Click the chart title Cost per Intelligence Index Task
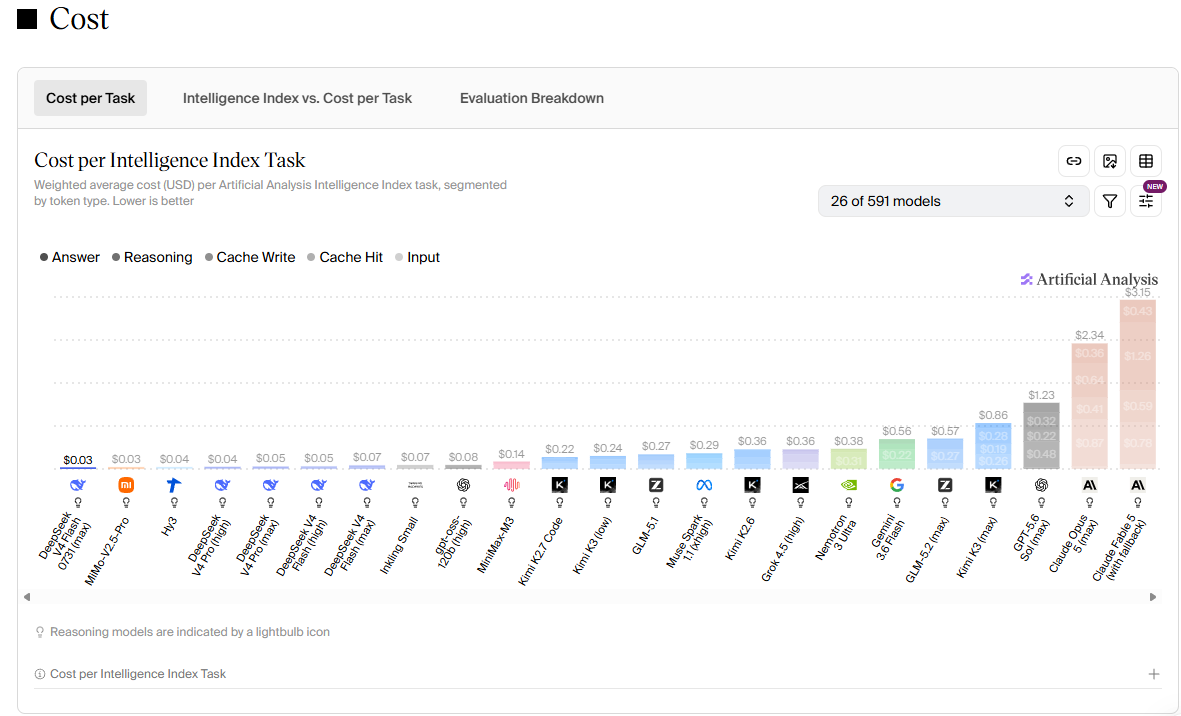1181x716 pixels. pos(169,160)
